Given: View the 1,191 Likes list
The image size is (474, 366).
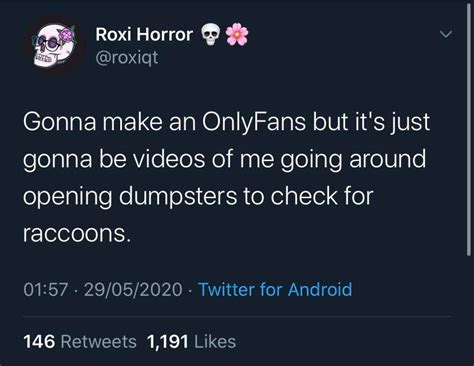Looking at the screenshot, I should [x=191, y=342].
